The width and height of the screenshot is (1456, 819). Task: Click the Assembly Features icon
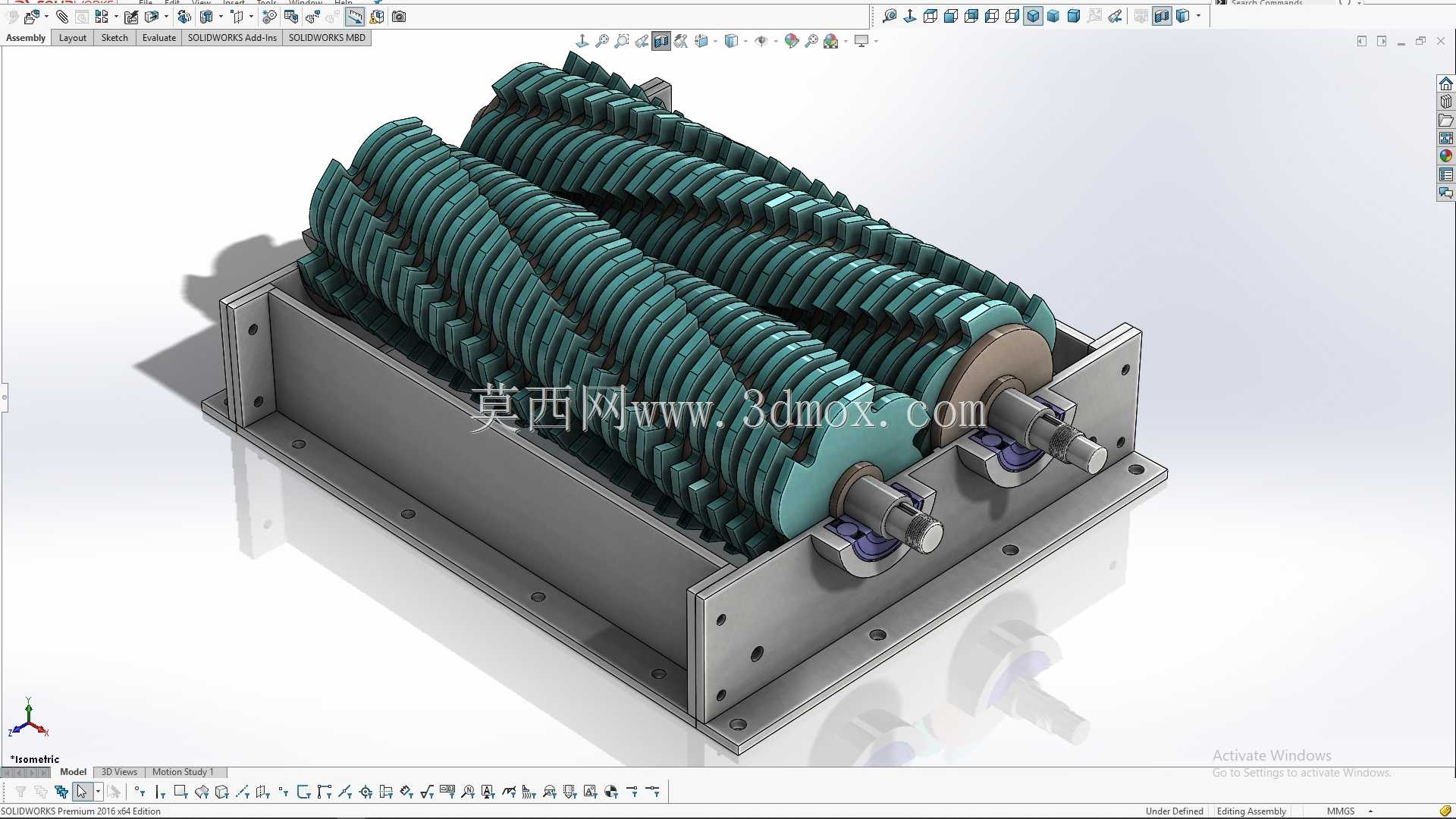pos(206,17)
